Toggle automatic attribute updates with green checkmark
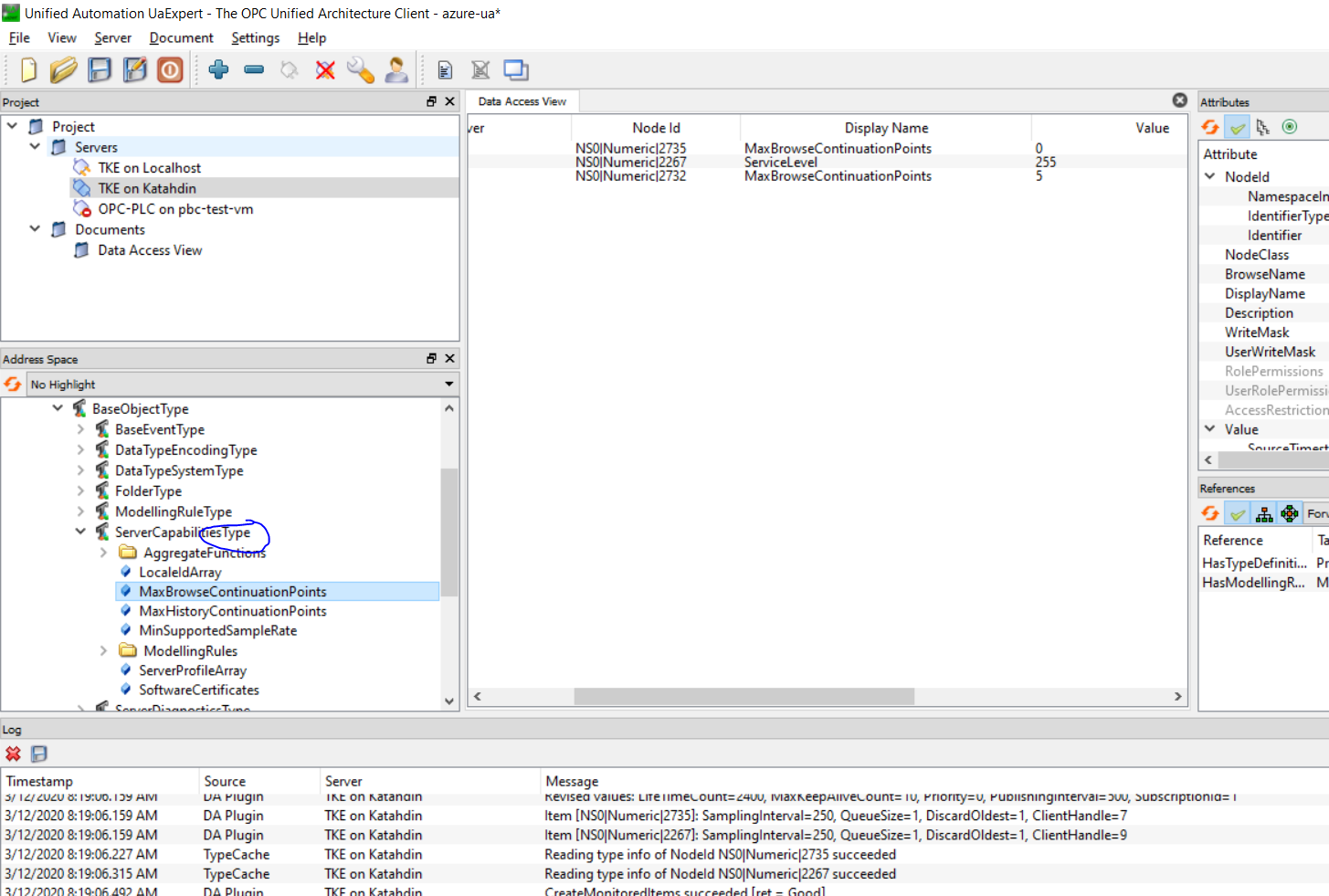The height and width of the screenshot is (896, 1329). pos(1235,127)
